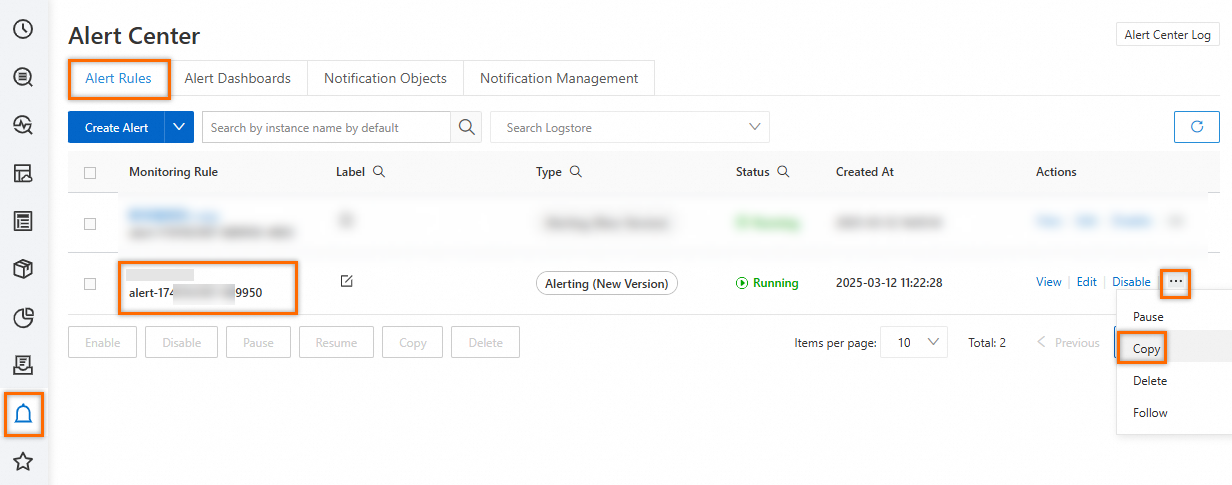Screen dimensions: 1232x485
Task: Click the search magnifier beside instance name field
Action: (x=466, y=127)
